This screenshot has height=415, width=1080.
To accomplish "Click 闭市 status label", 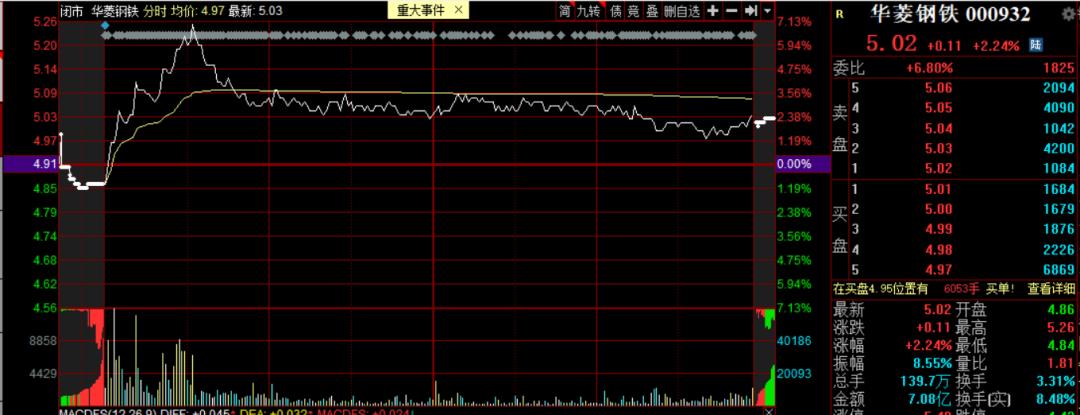I will [70, 10].
